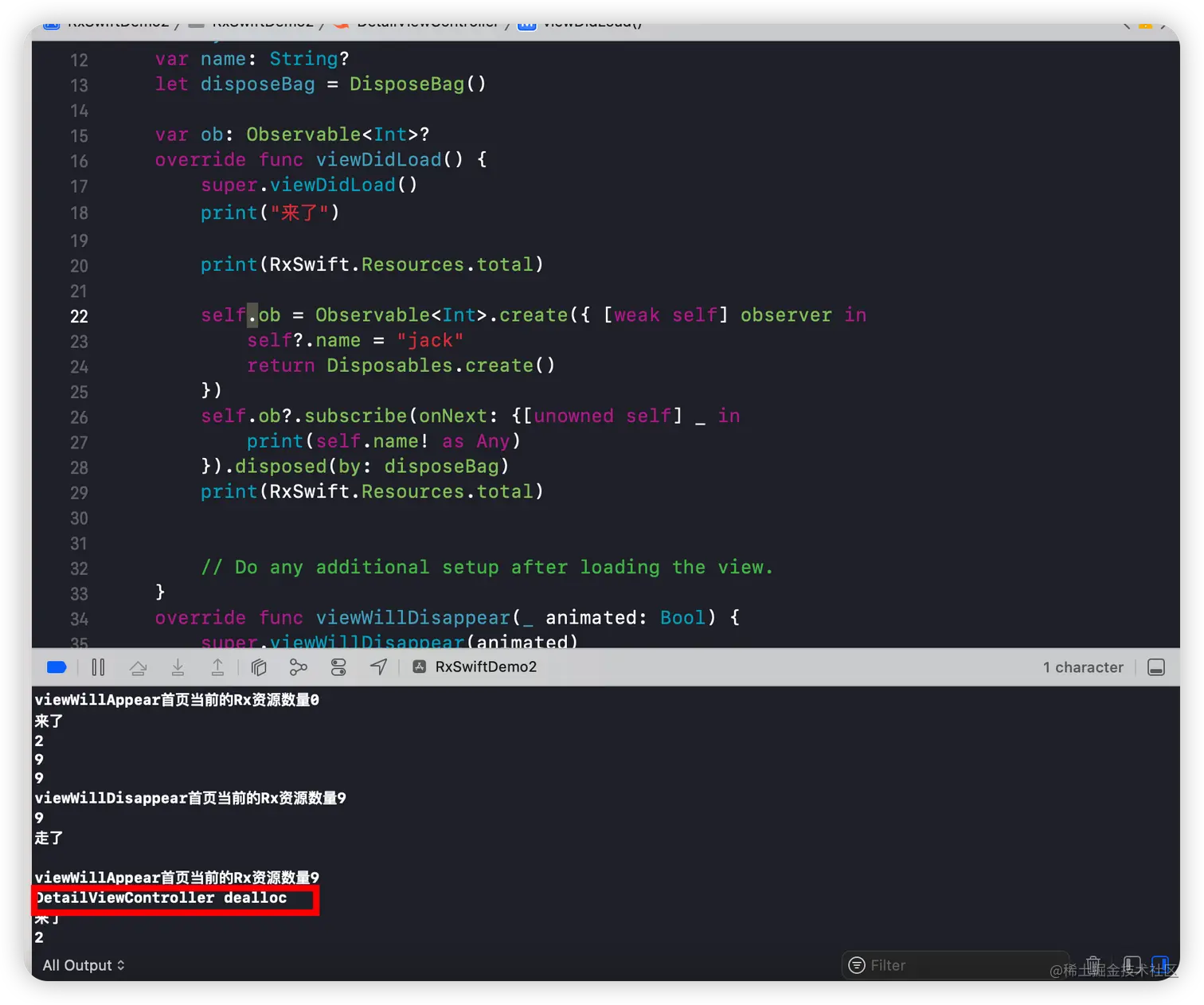Click "RxSwift.Resources.total" on line 29
The height and width of the screenshot is (1005, 1204).
point(401,491)
